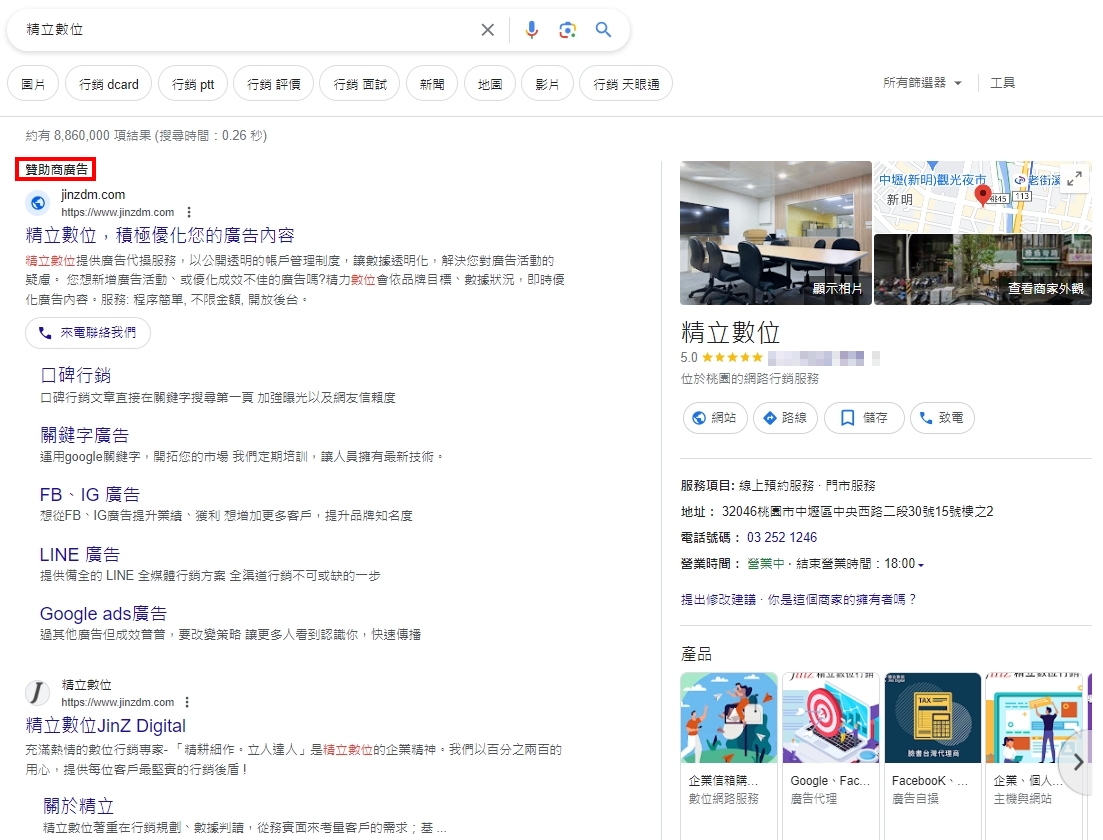This screenshot has width=1103, height=840.
Task: Click the 來電聯絡我們 call button
Action: [88, 333]
